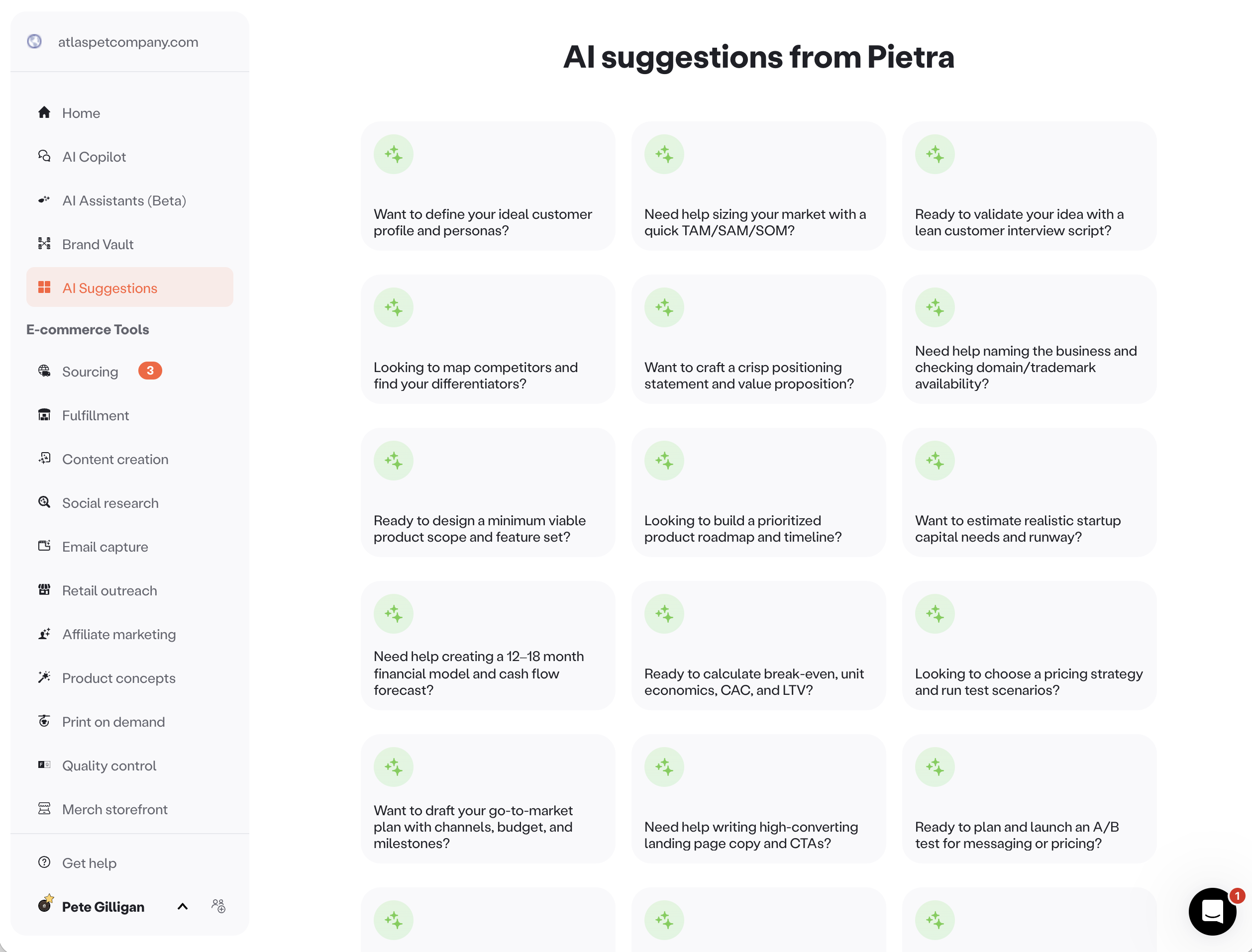Open the atlaspetcompany.com store switcher
The width and height of the screenshot is (1252, 952).
pyautogui.click(x=128, y=42)
